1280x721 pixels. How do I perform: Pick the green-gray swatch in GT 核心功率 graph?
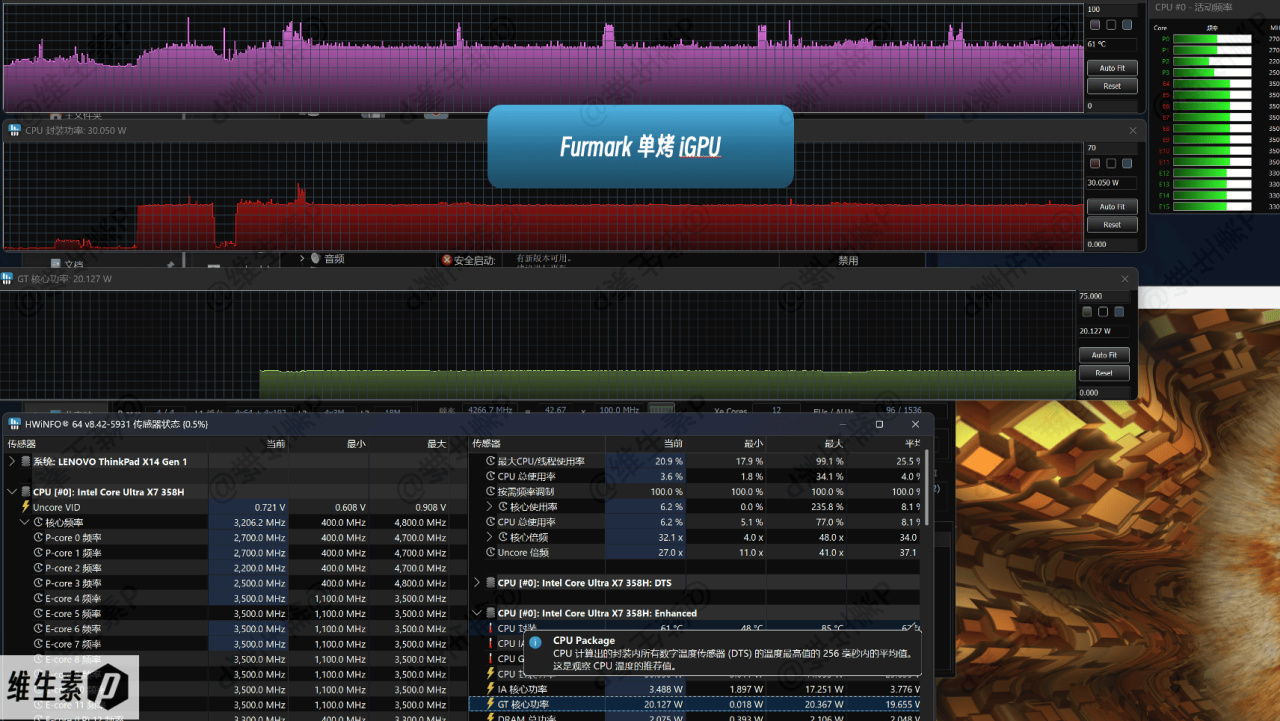click(1087, 312)
